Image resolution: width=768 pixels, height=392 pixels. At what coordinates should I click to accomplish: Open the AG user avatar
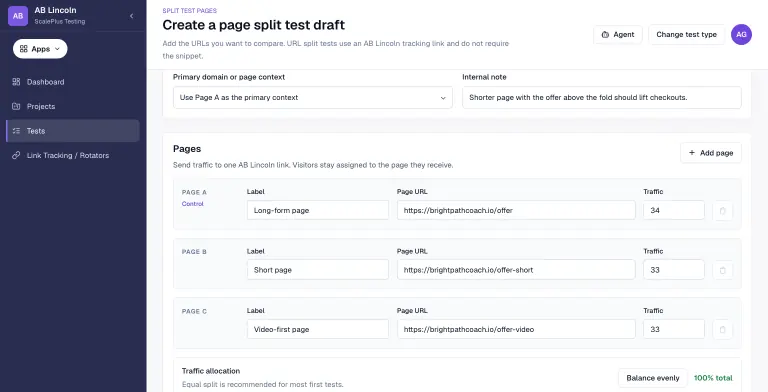coord(741,34)
